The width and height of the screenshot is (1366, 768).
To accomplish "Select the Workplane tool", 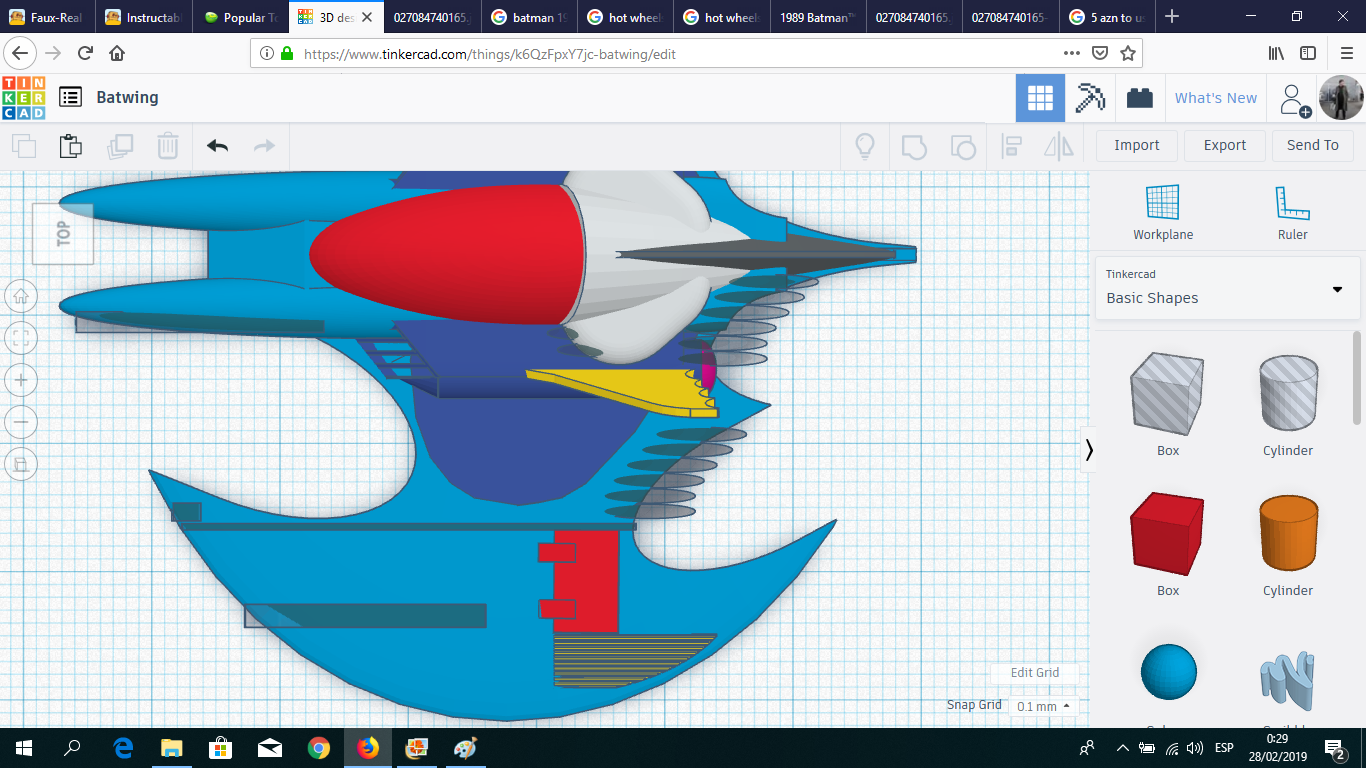I will 1163,212.
